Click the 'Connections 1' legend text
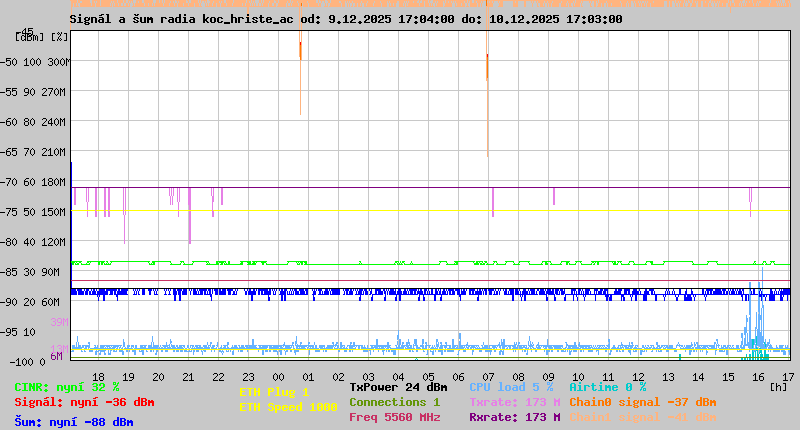Image resolution: width=800 pixels, height=430 pixels. coord(394,402)
